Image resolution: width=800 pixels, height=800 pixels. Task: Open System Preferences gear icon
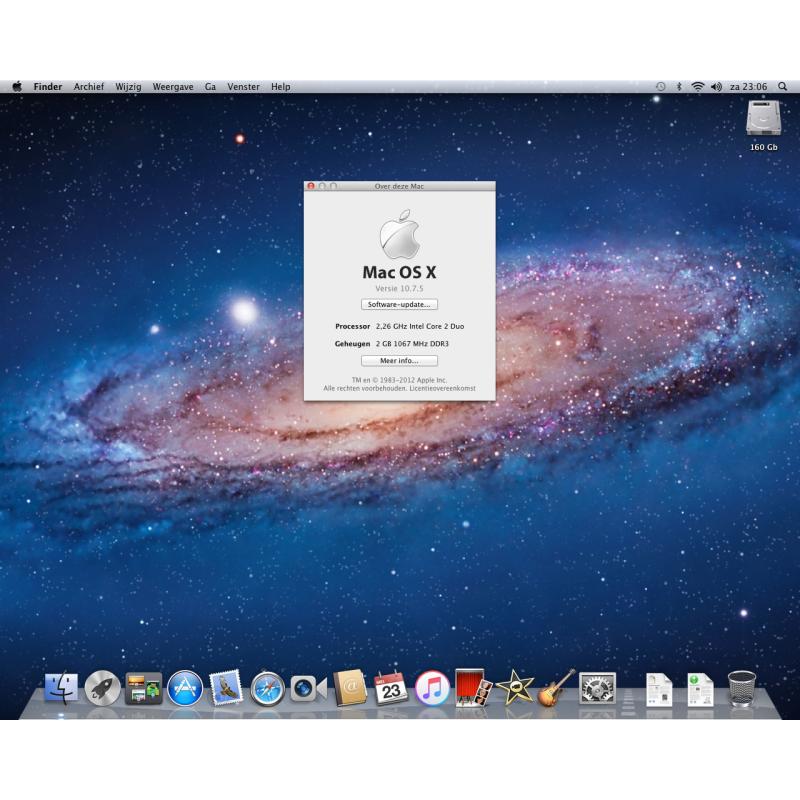[x=597, y=688]
